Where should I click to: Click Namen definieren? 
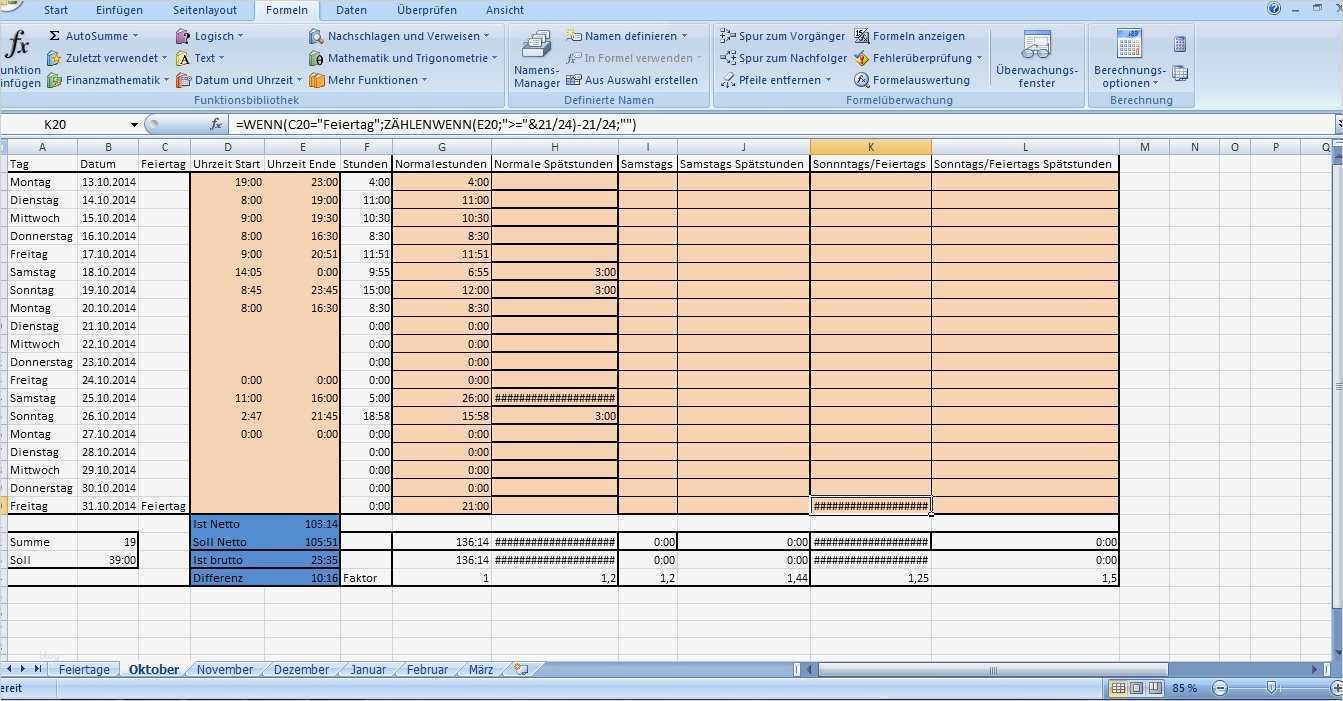pos(630,36)
